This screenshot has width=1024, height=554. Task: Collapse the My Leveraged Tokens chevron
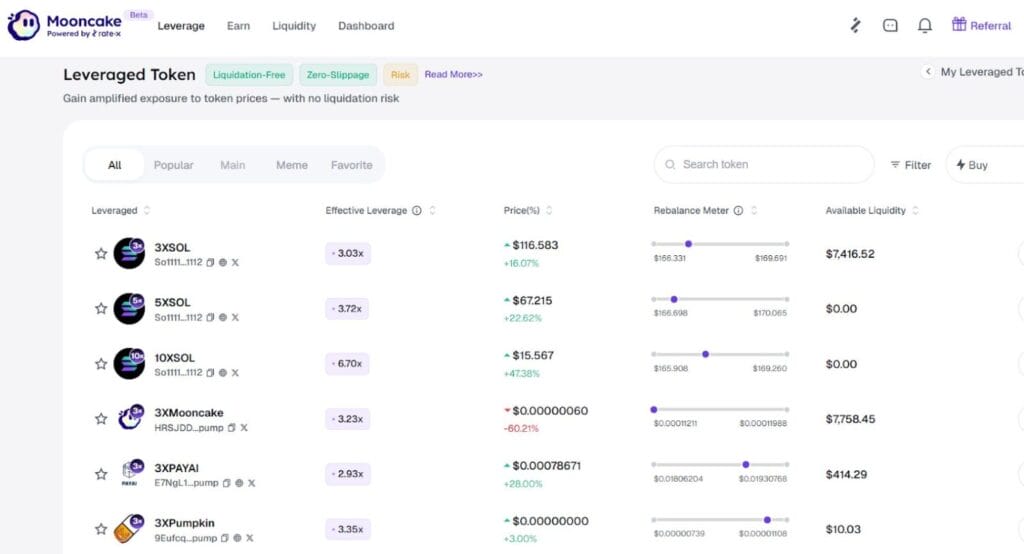927,72
